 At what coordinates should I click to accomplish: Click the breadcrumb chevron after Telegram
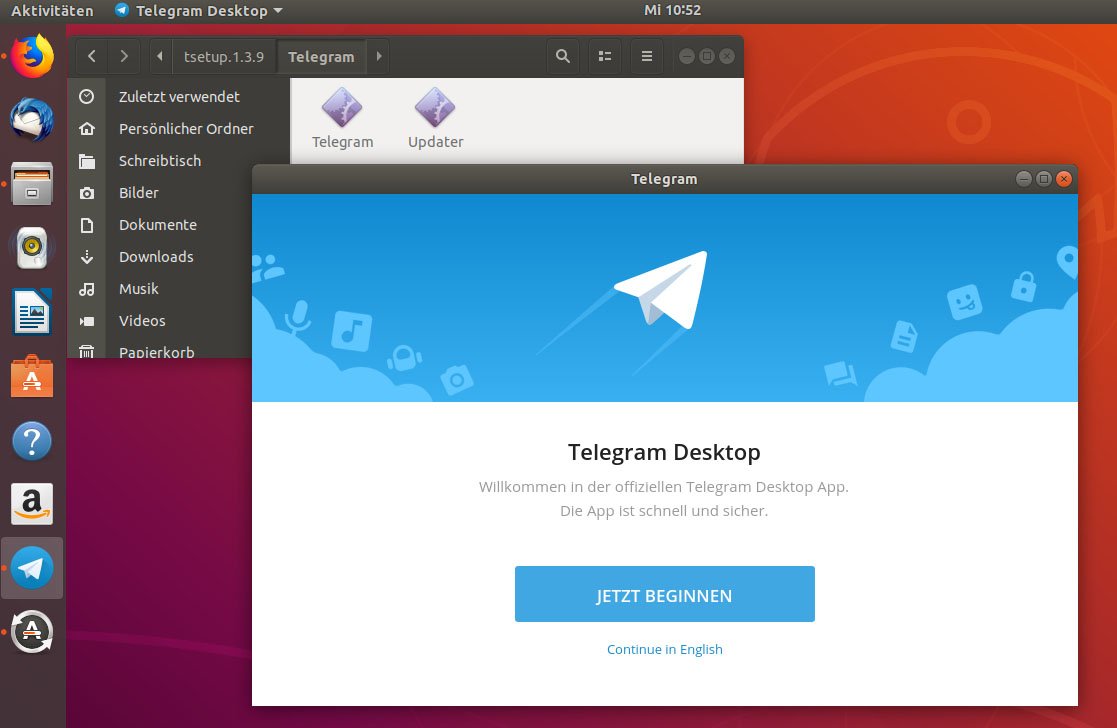(378, 56)
